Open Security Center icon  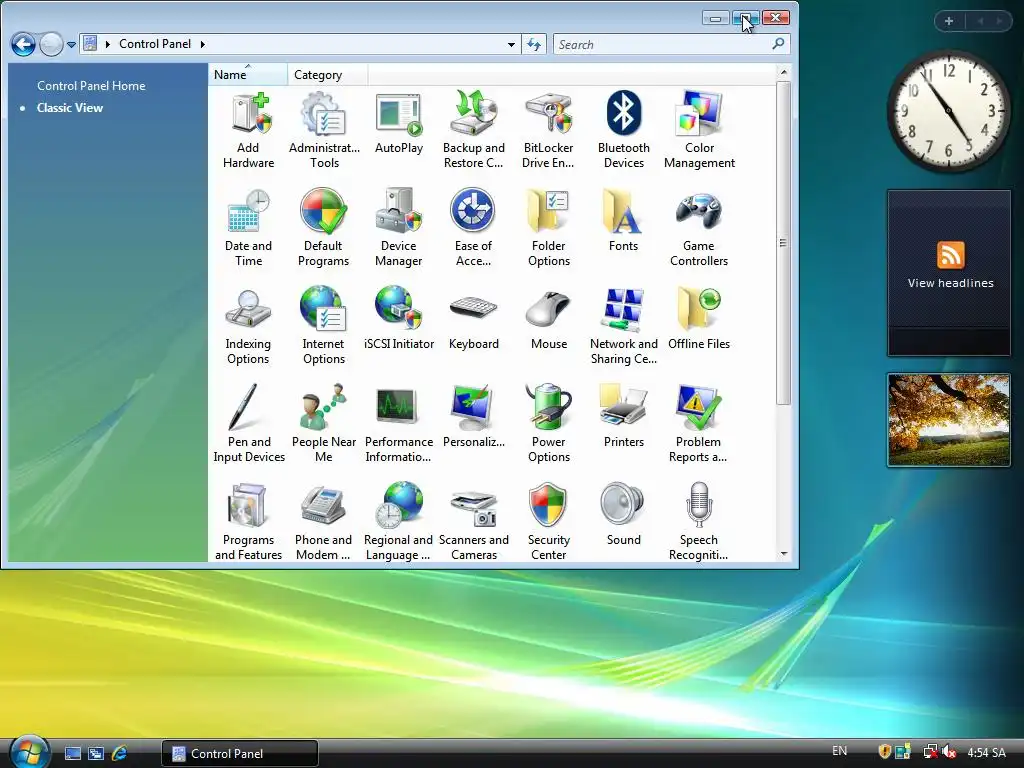pyautogui.click(x=549, y=522)
